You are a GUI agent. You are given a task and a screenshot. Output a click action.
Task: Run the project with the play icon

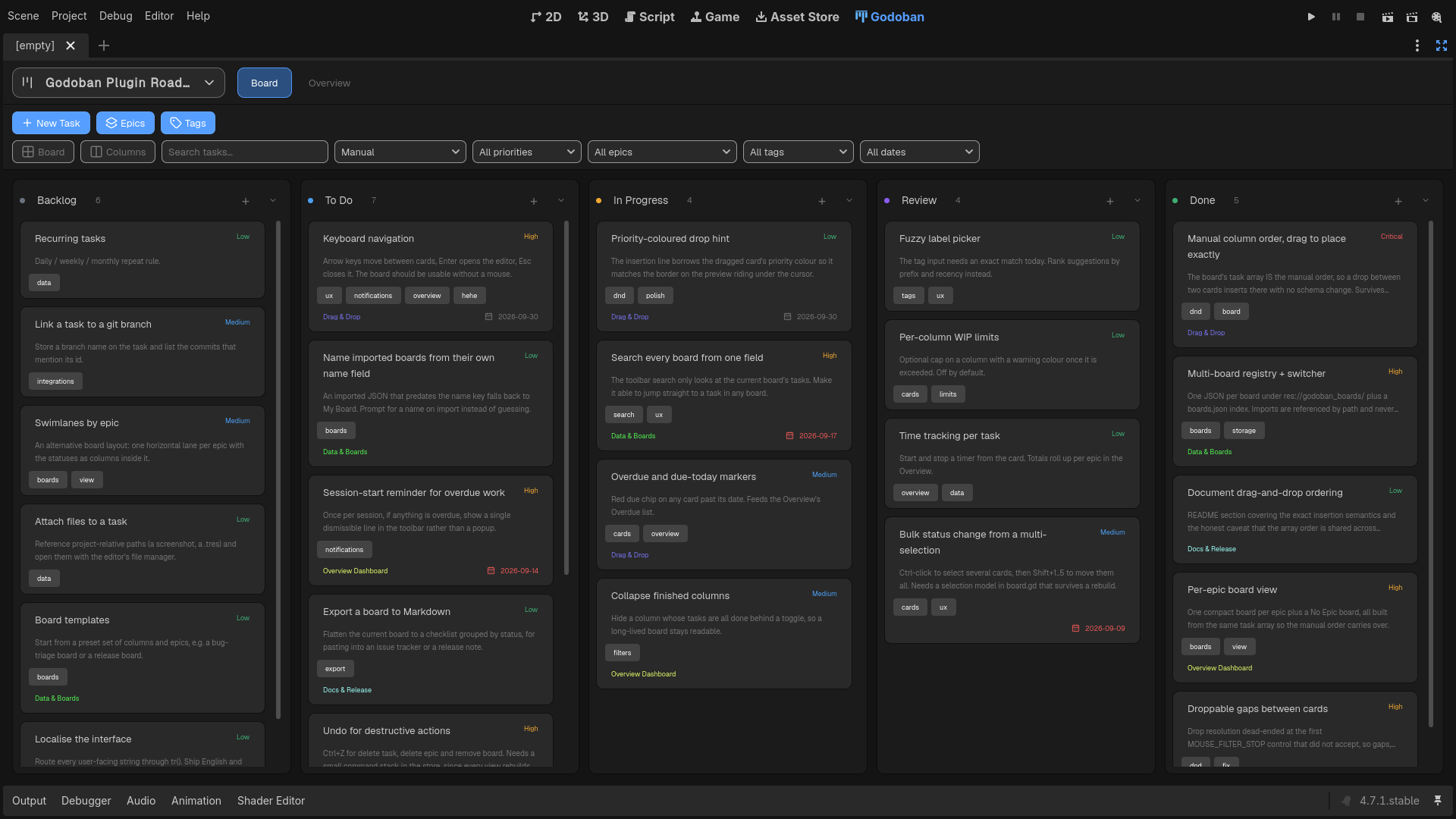click(1311, 17)
